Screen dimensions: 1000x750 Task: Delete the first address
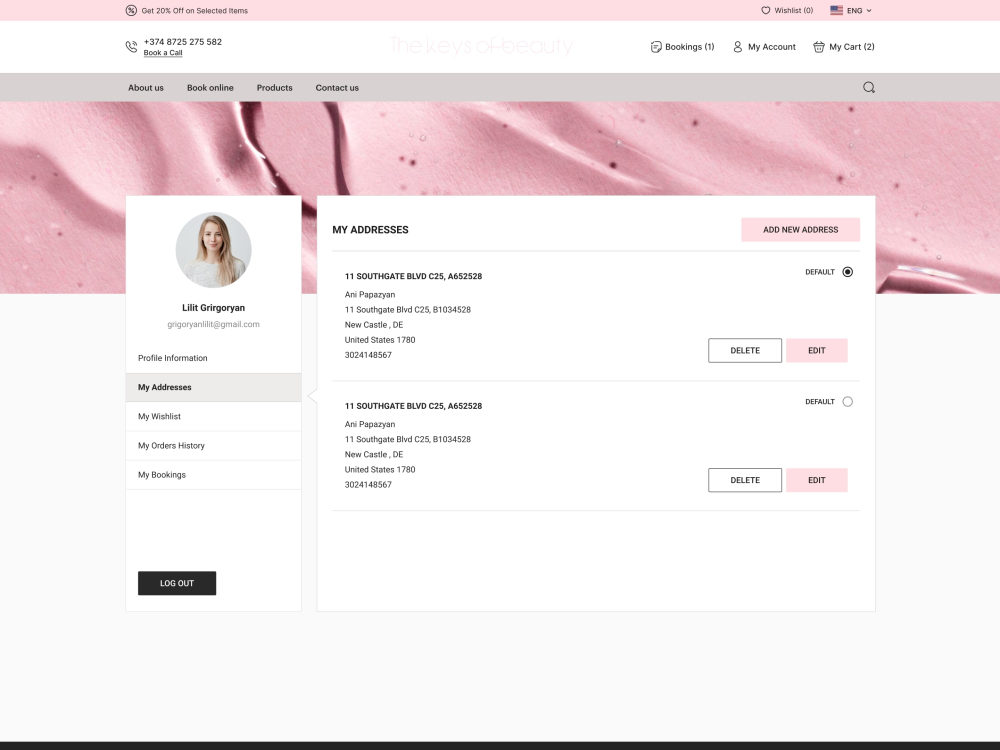click(x=745, y=351)
